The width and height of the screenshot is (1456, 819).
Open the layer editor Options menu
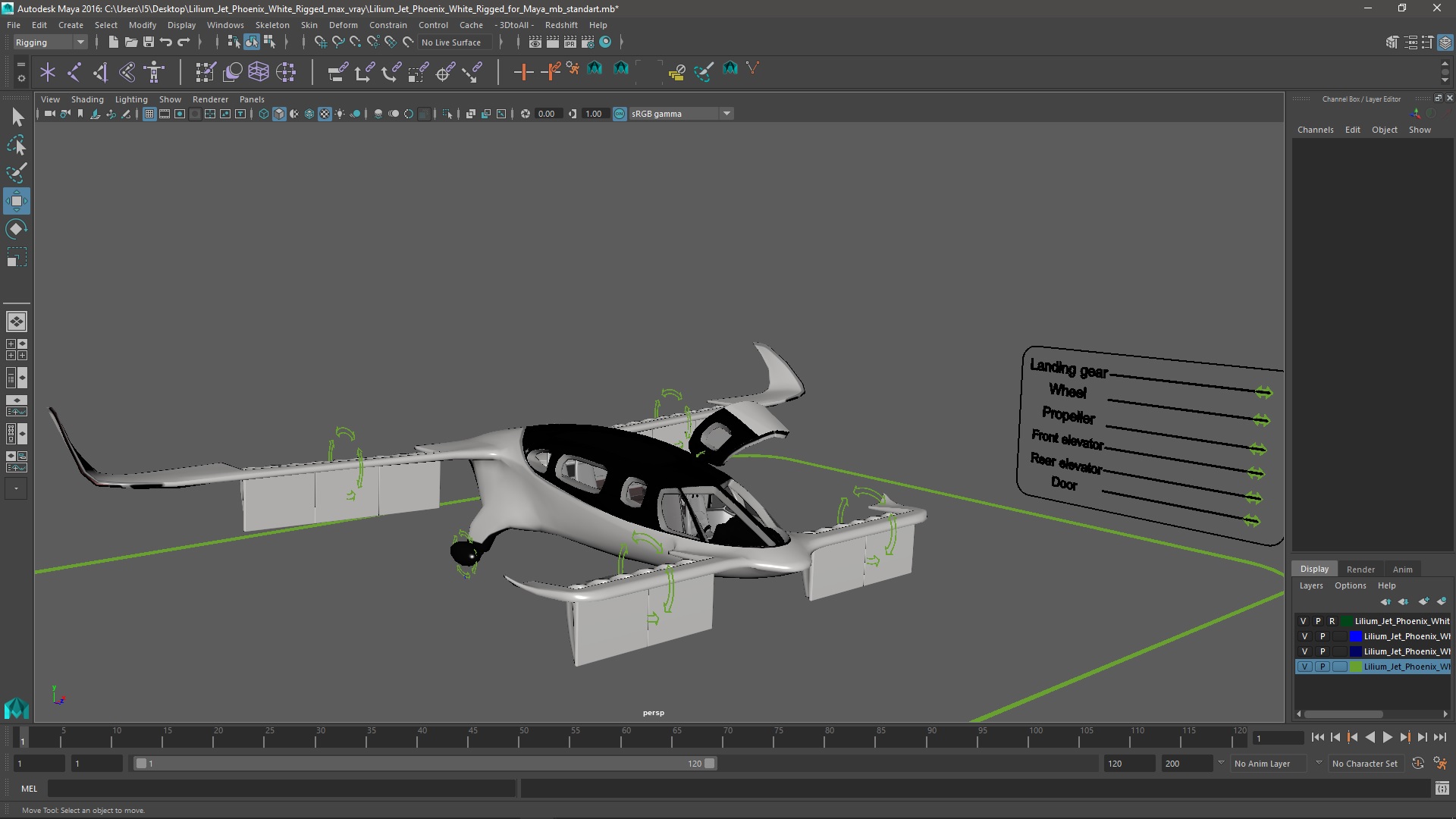click(x=1350, y=585)
